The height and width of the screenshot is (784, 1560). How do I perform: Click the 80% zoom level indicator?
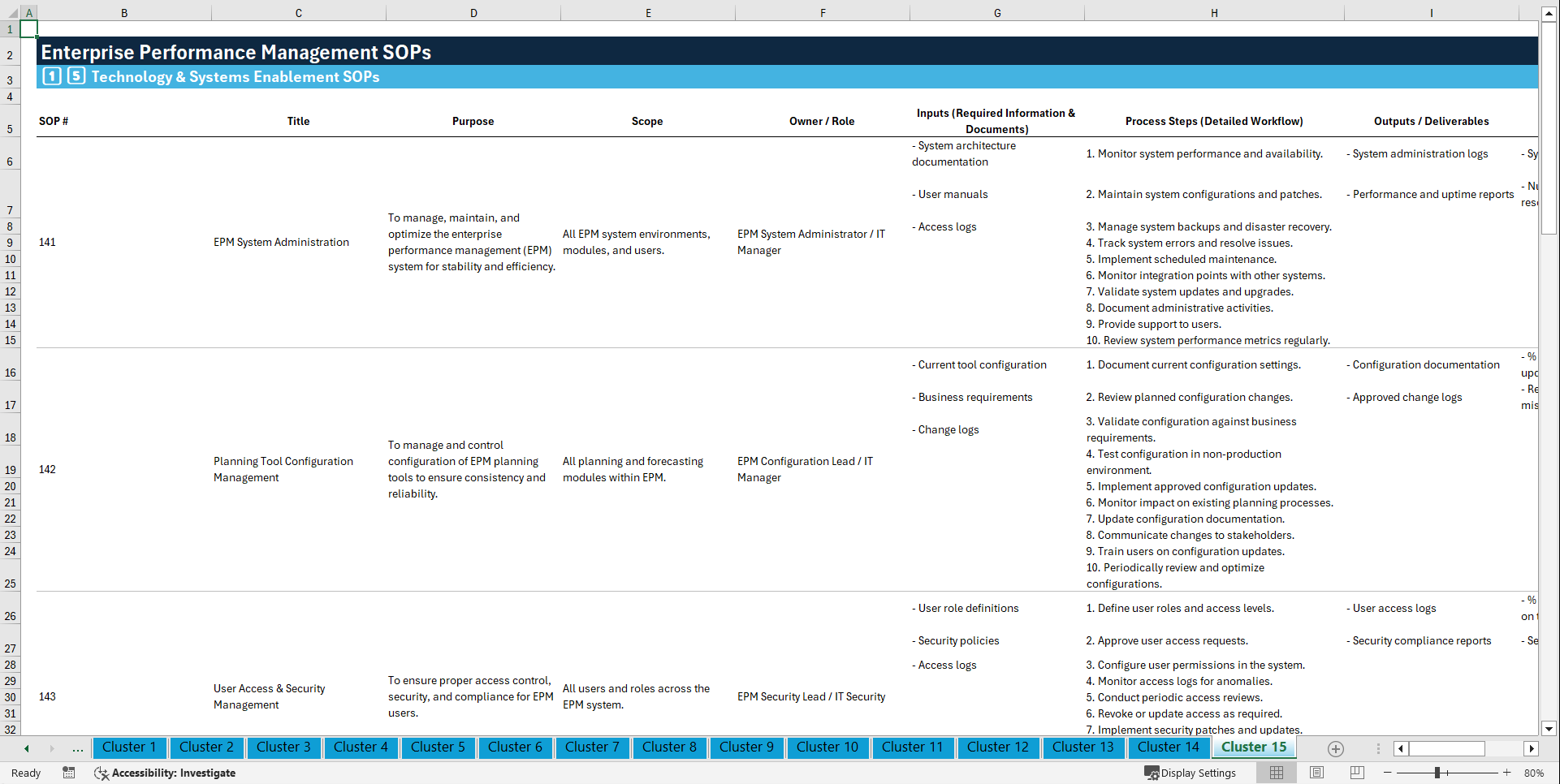(1536, 773)
